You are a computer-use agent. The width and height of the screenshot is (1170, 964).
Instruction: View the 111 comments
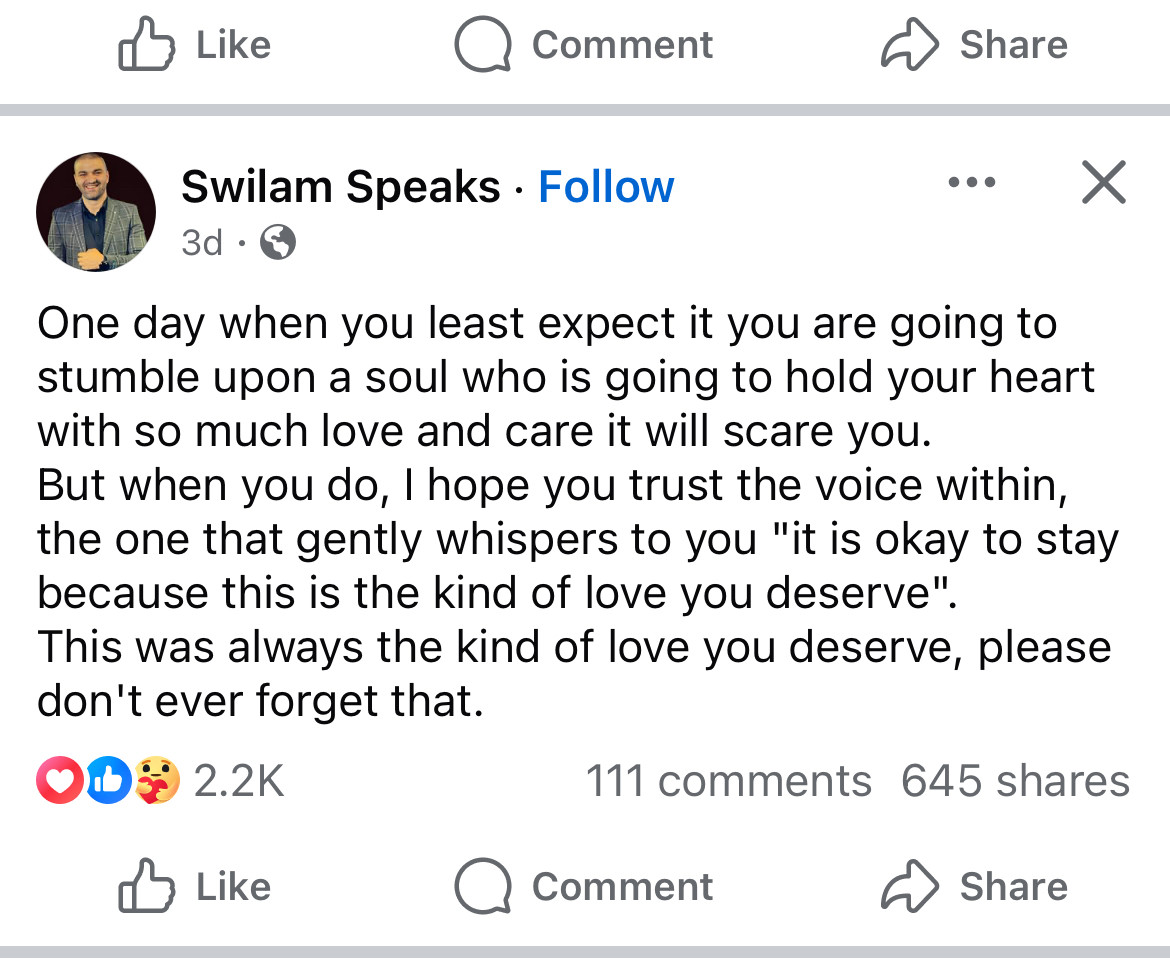coord(728,781)
